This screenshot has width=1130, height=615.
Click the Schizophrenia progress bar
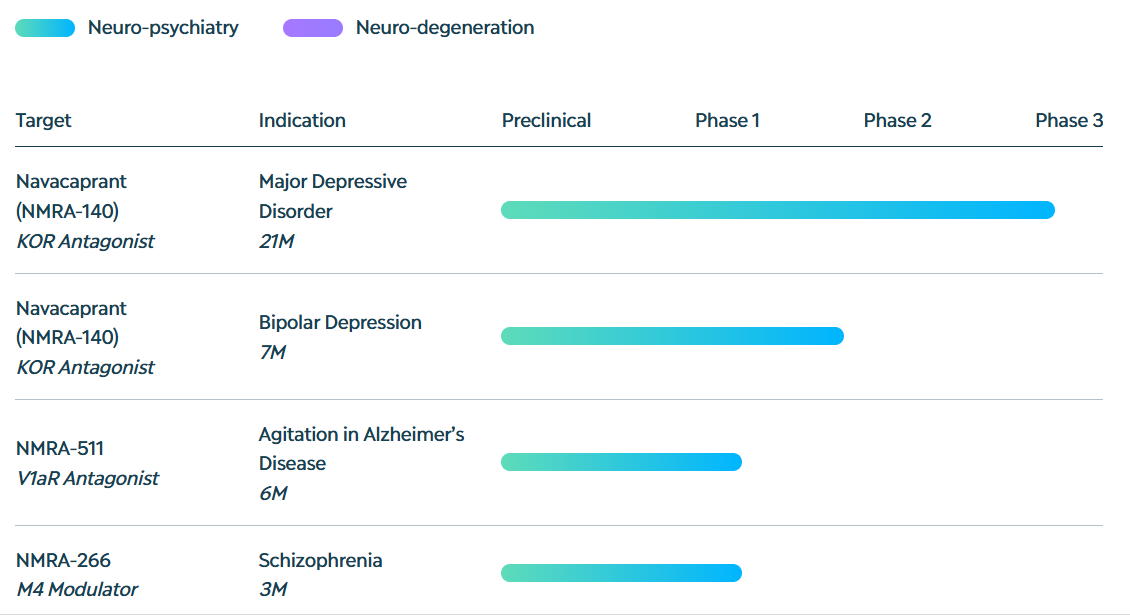621,573
